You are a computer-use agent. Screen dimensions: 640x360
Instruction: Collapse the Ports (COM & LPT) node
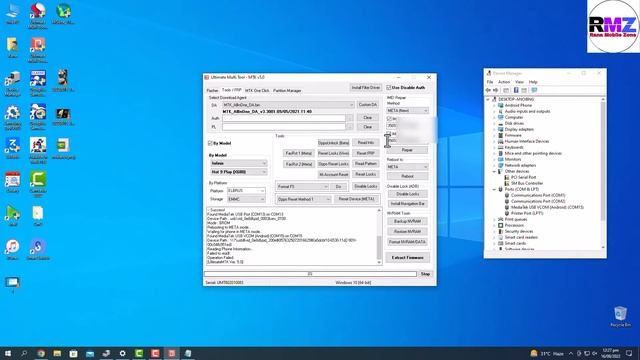494,189
